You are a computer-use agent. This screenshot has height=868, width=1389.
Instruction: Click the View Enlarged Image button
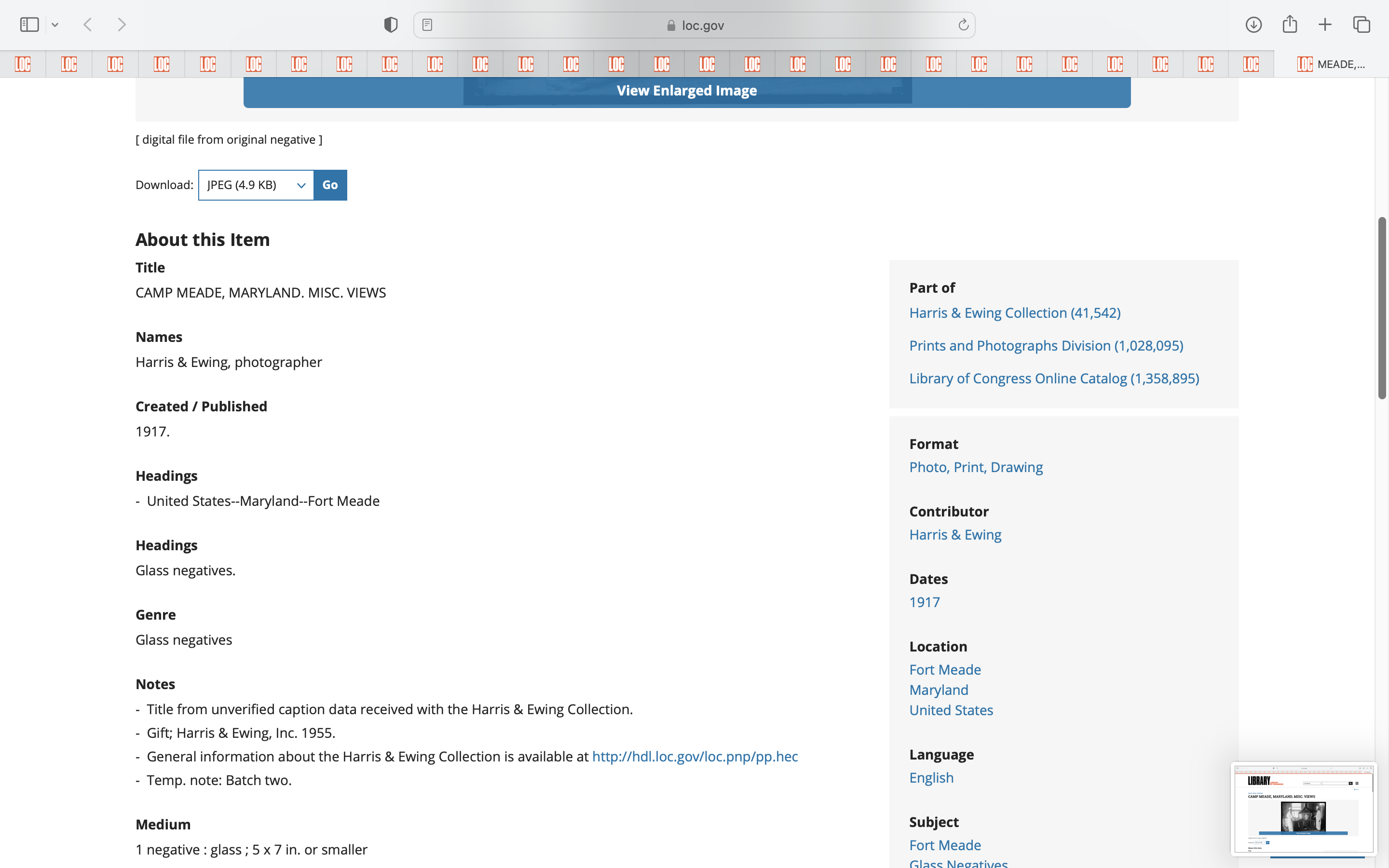coord(686,91)
